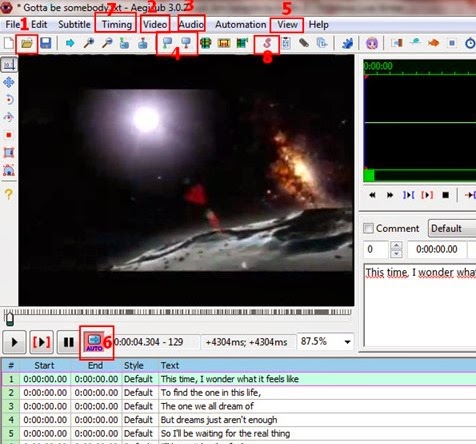Open the Subtitle menu

(74, 25)
